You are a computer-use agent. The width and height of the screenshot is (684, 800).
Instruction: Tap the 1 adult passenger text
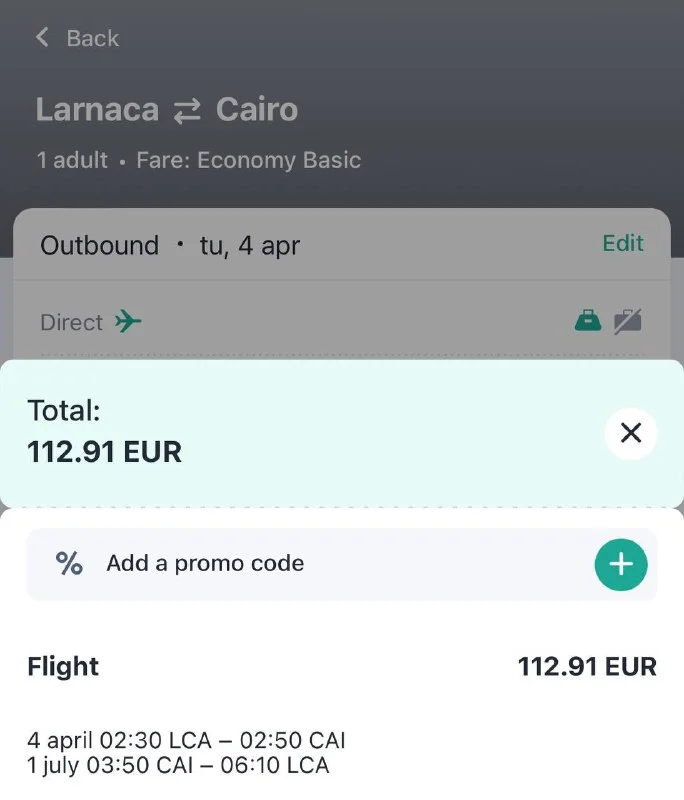point(72,160)
